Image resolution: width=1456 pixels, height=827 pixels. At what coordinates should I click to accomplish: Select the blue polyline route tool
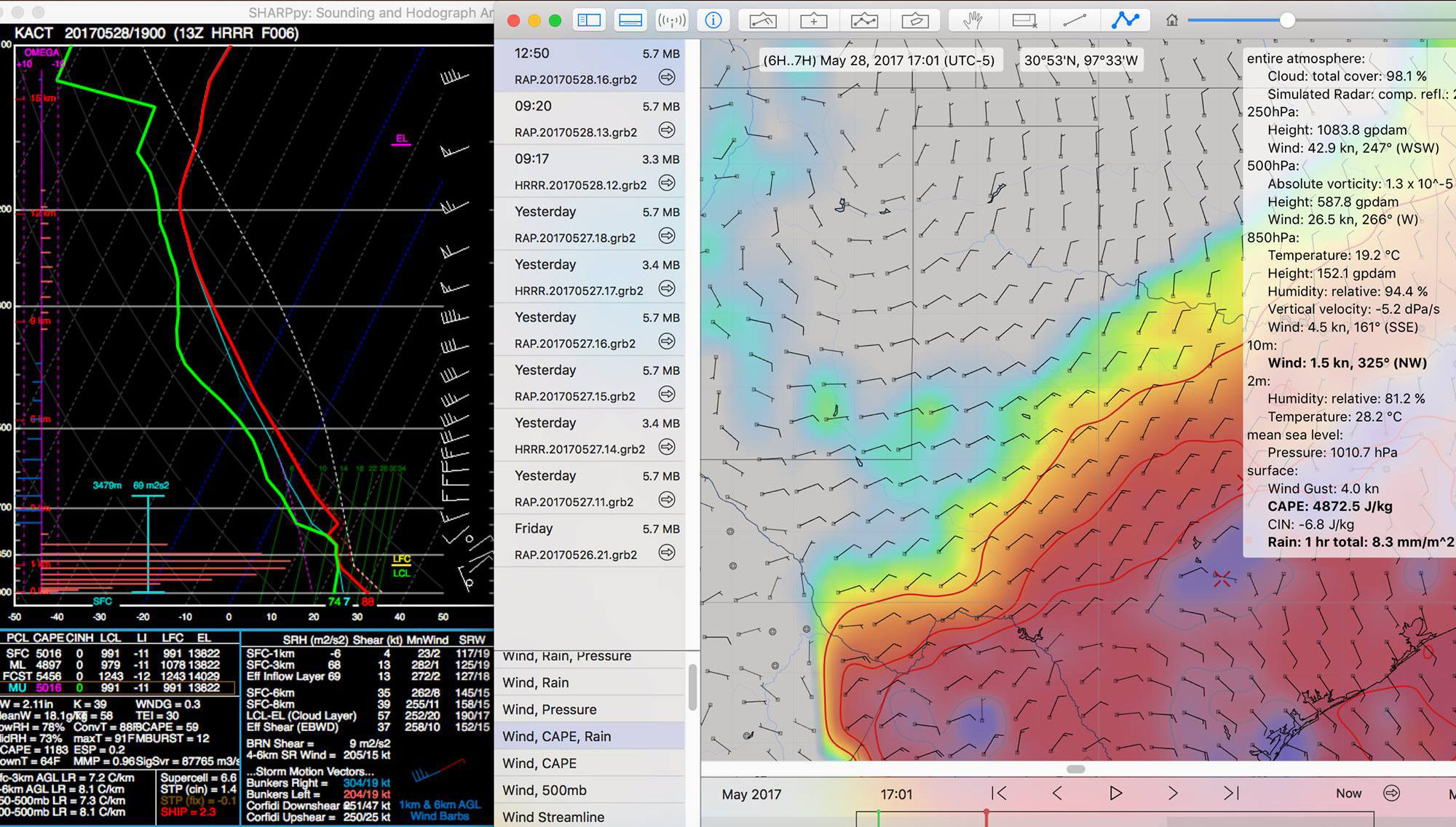coord(1125,20)
